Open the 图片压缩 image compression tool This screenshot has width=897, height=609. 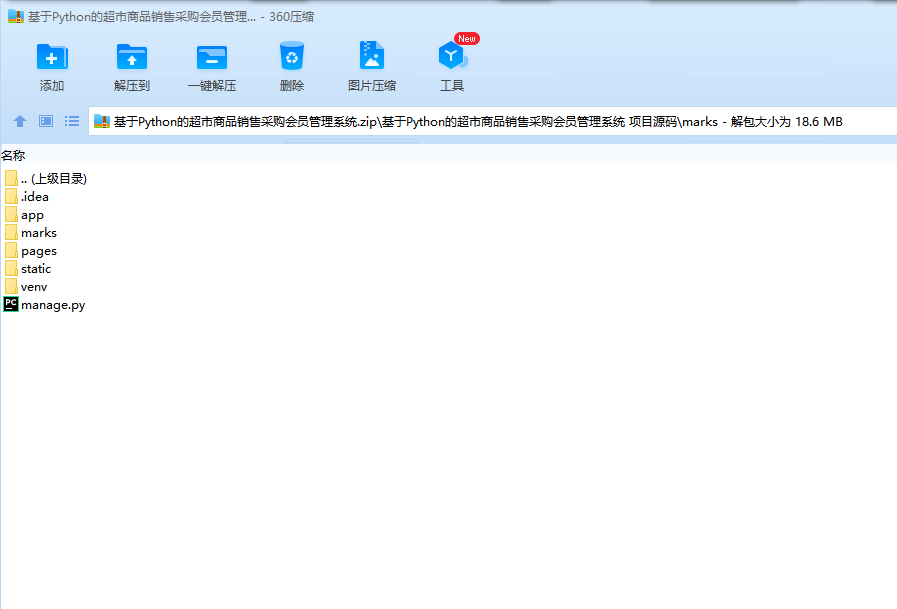click(372, 55)
